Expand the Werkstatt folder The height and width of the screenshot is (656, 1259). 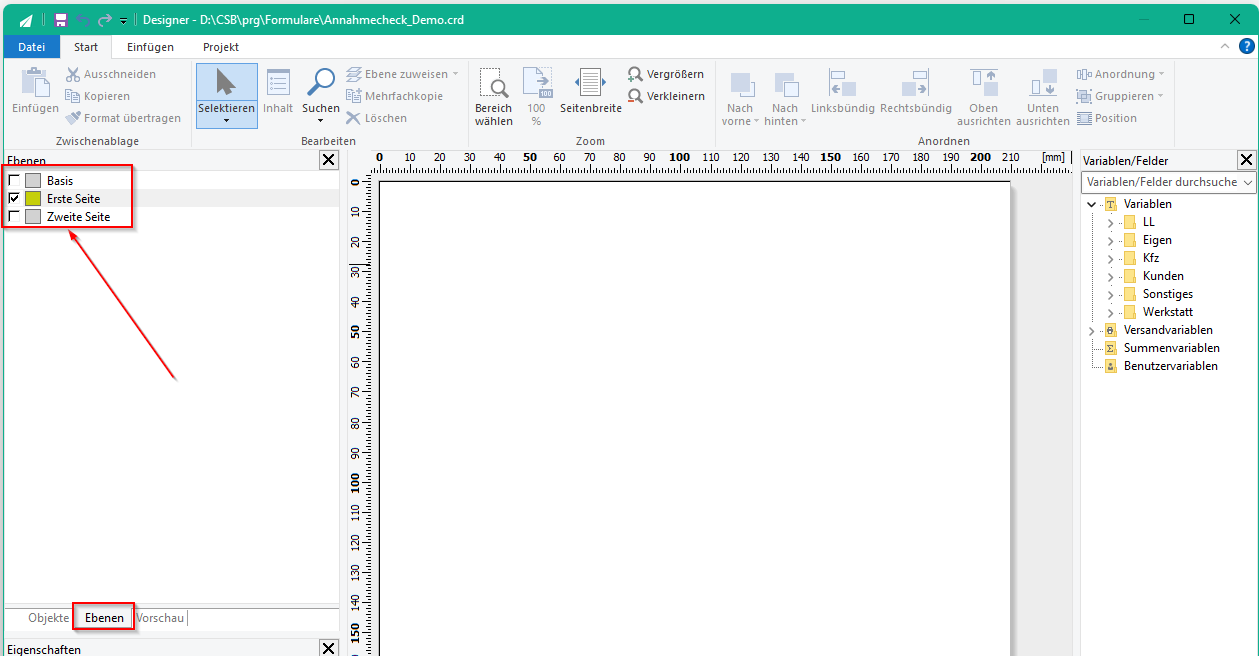tap(1110, 312)
